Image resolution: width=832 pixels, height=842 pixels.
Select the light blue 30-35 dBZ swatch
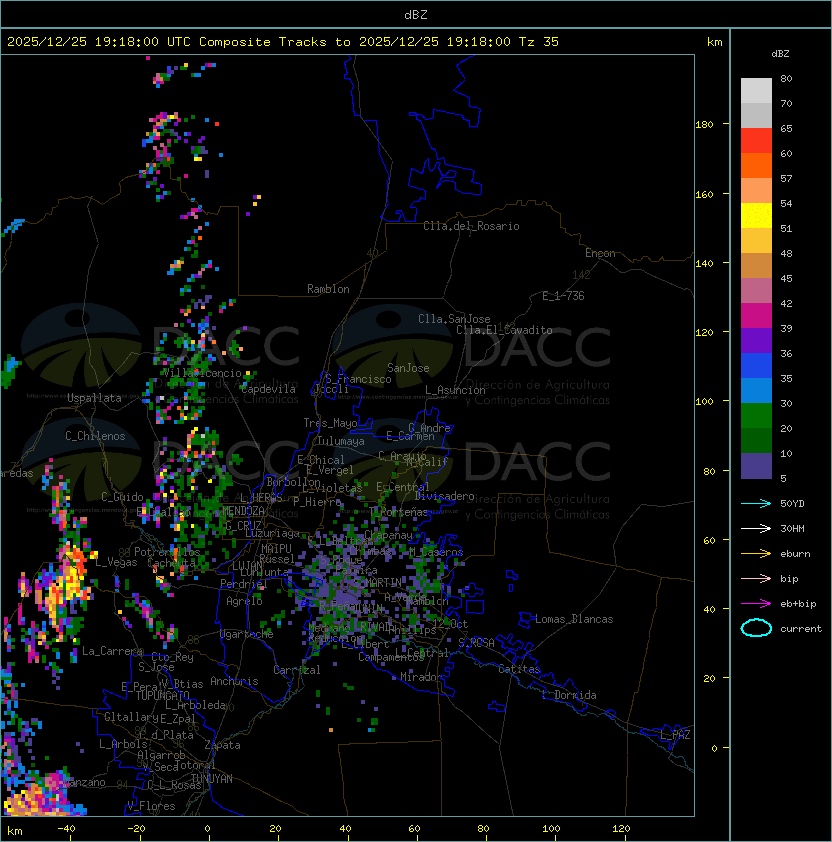[756, 391]
